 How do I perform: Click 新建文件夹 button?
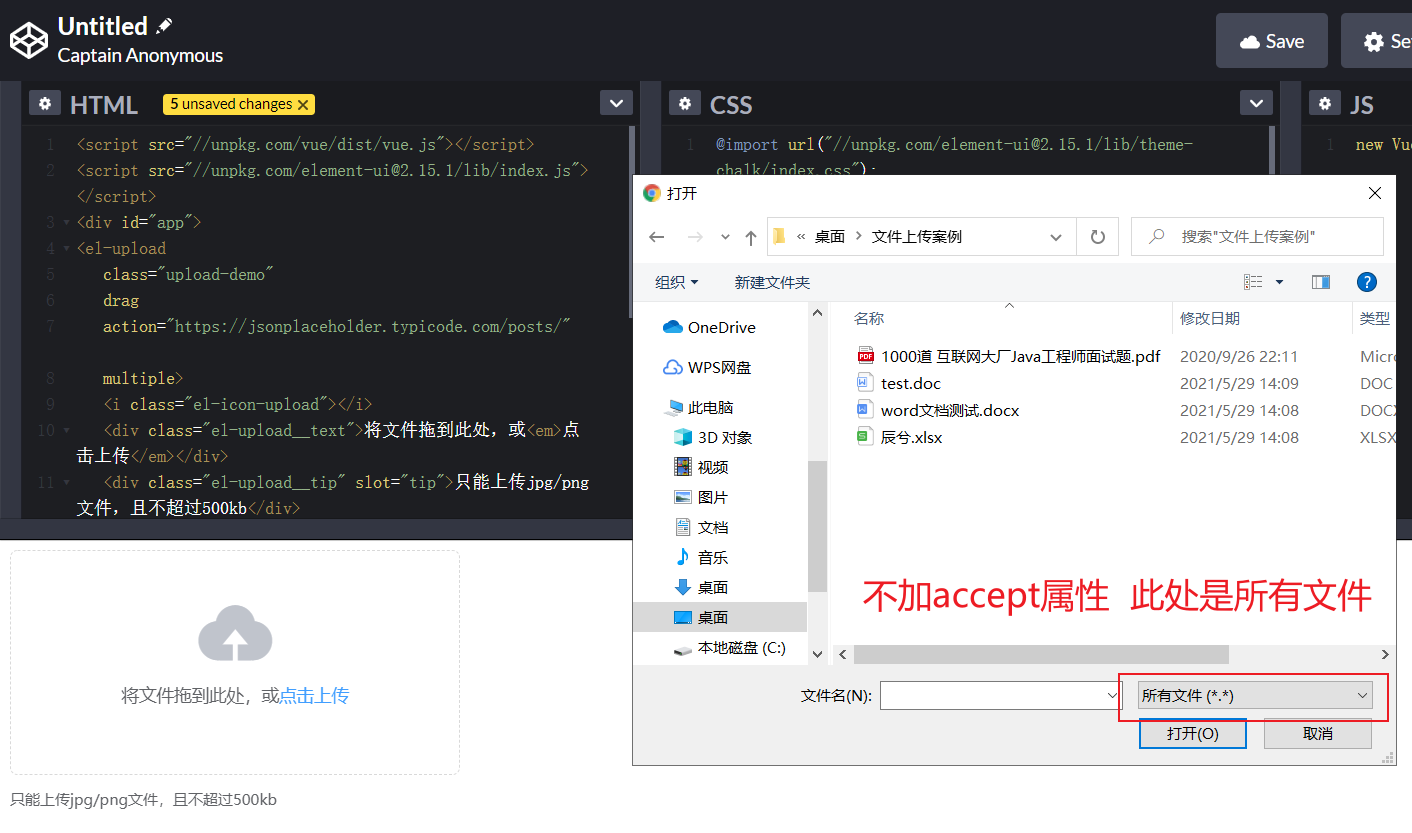click(x=772, y=282)
